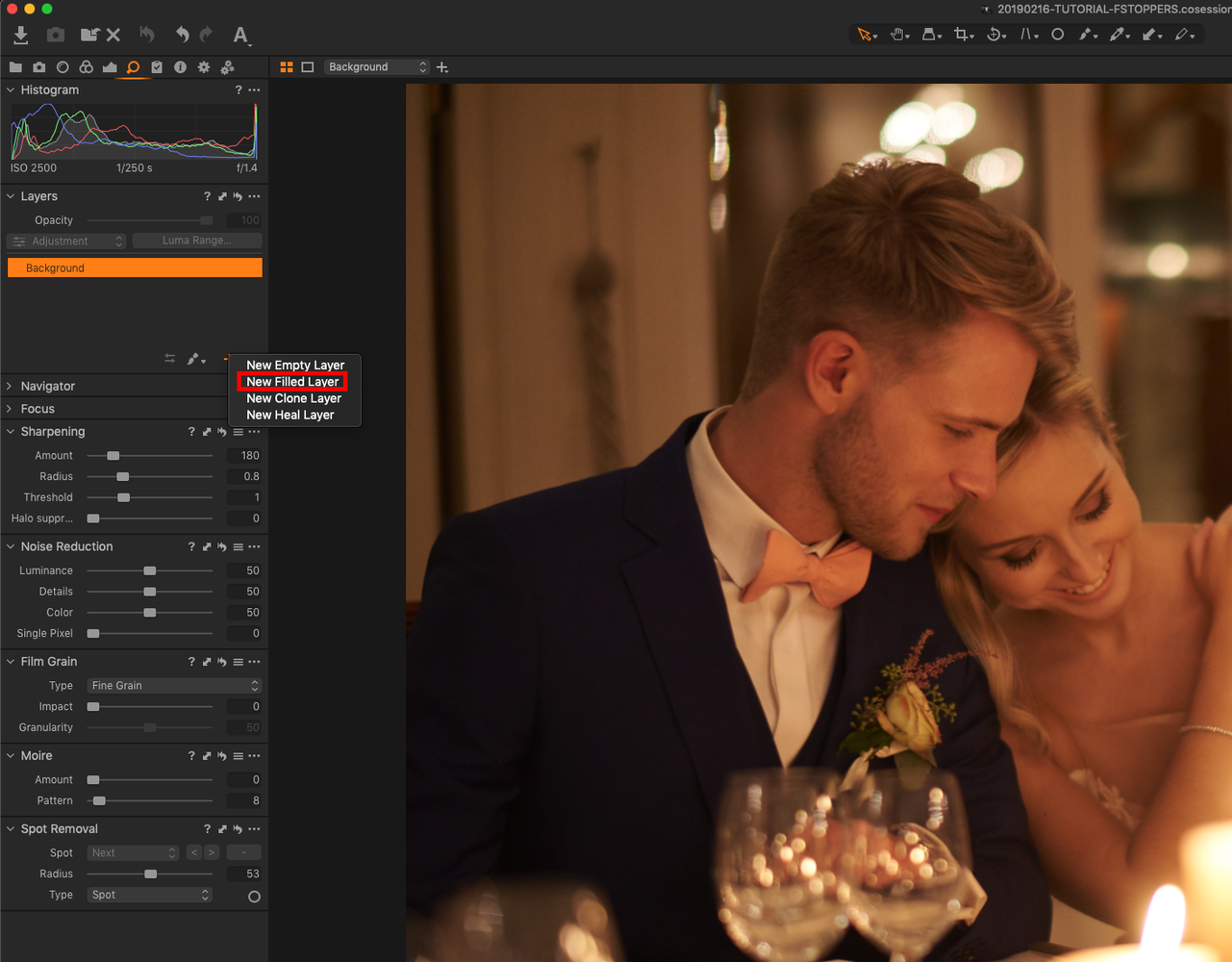The height and width of the screenshot is (962, 1232).
Task: Select the Crop tool
Action: click(961, 35)
